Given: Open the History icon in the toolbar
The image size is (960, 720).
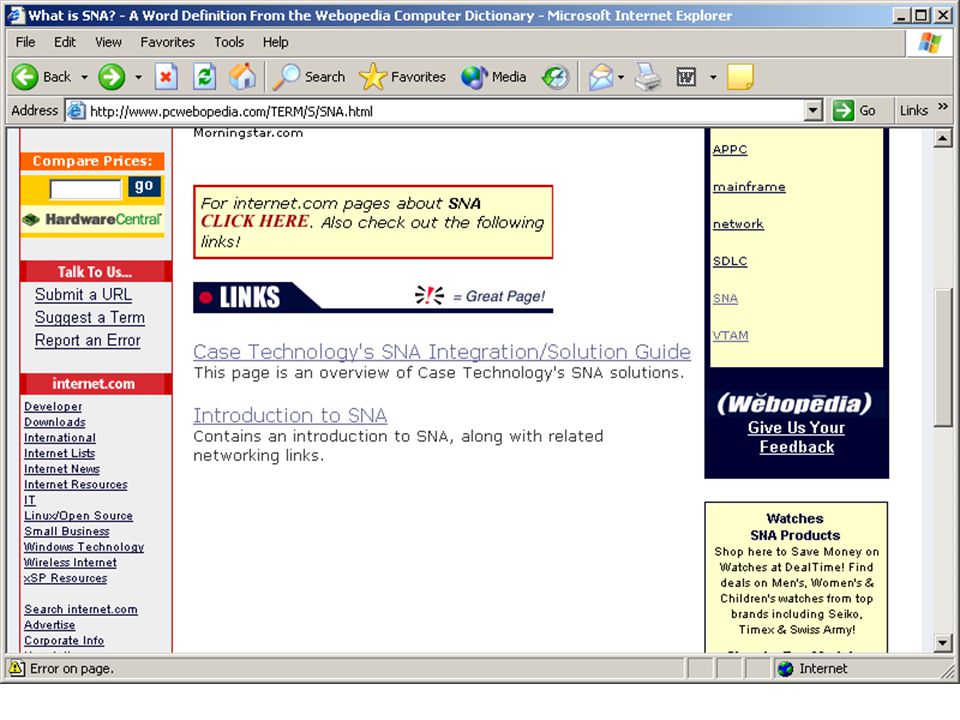Looking at the screenshot, I should click(x=555, y=77).
